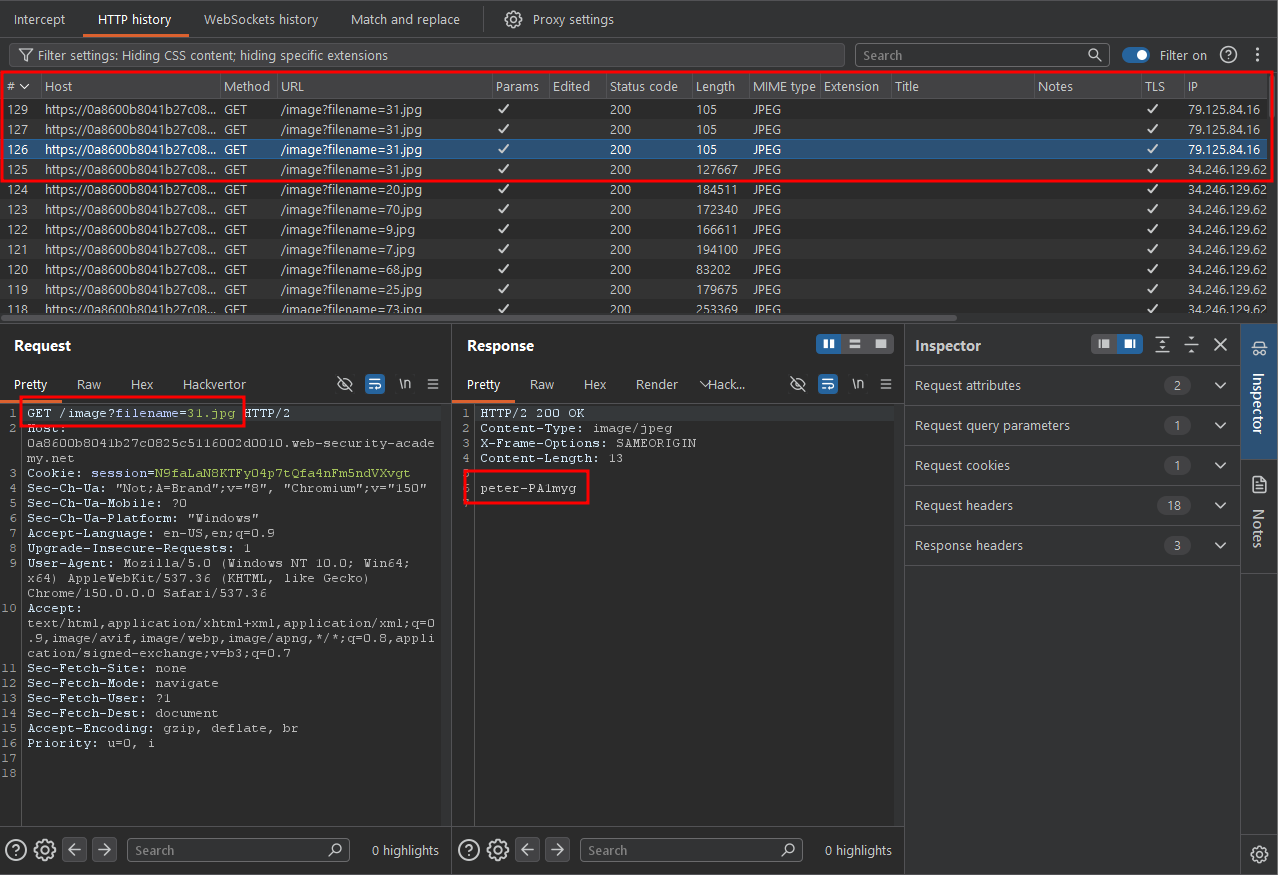Open the Response panel options menu
This screenshot has height=875, width=1278.
tap(886, 384)
